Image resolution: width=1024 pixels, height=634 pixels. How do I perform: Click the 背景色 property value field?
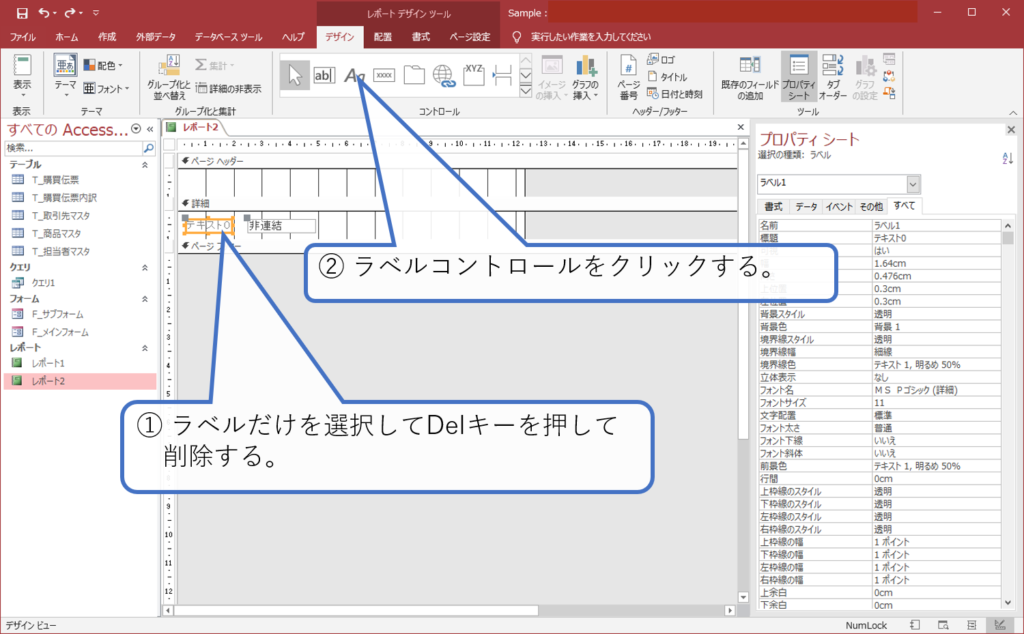935,328
